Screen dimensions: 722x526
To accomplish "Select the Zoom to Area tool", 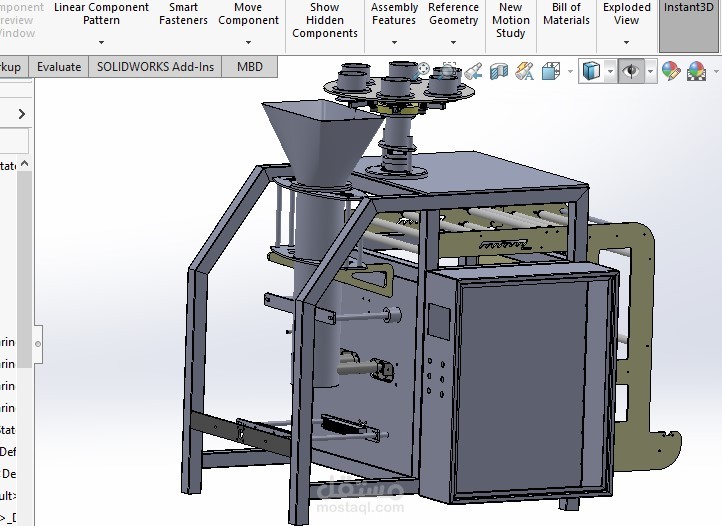I will point(448,71).
